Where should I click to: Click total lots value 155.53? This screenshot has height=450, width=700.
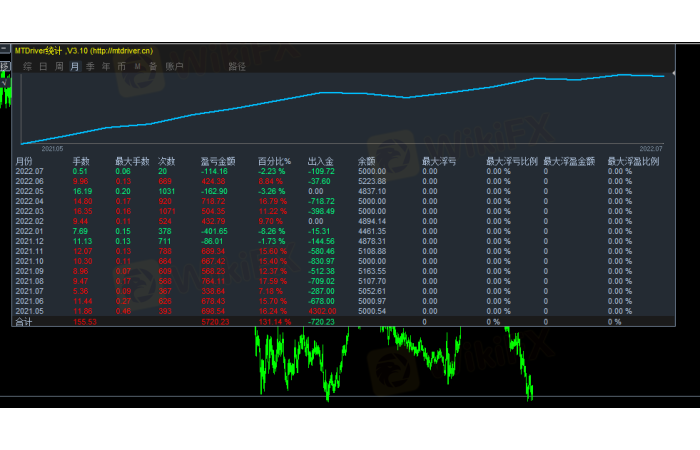click(84, 322)
